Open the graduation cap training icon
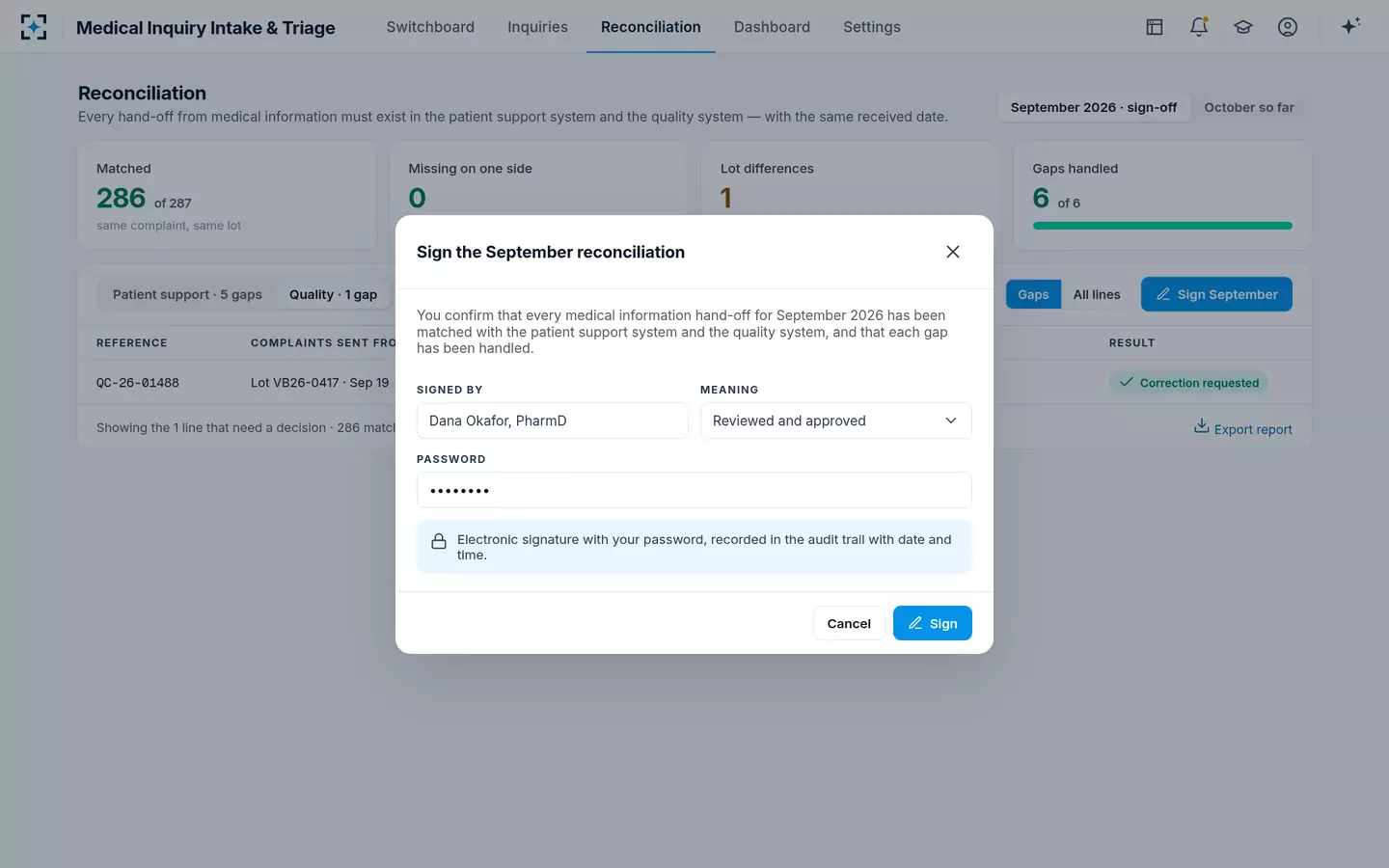The image size is (1389, 868). (1243, 27)
